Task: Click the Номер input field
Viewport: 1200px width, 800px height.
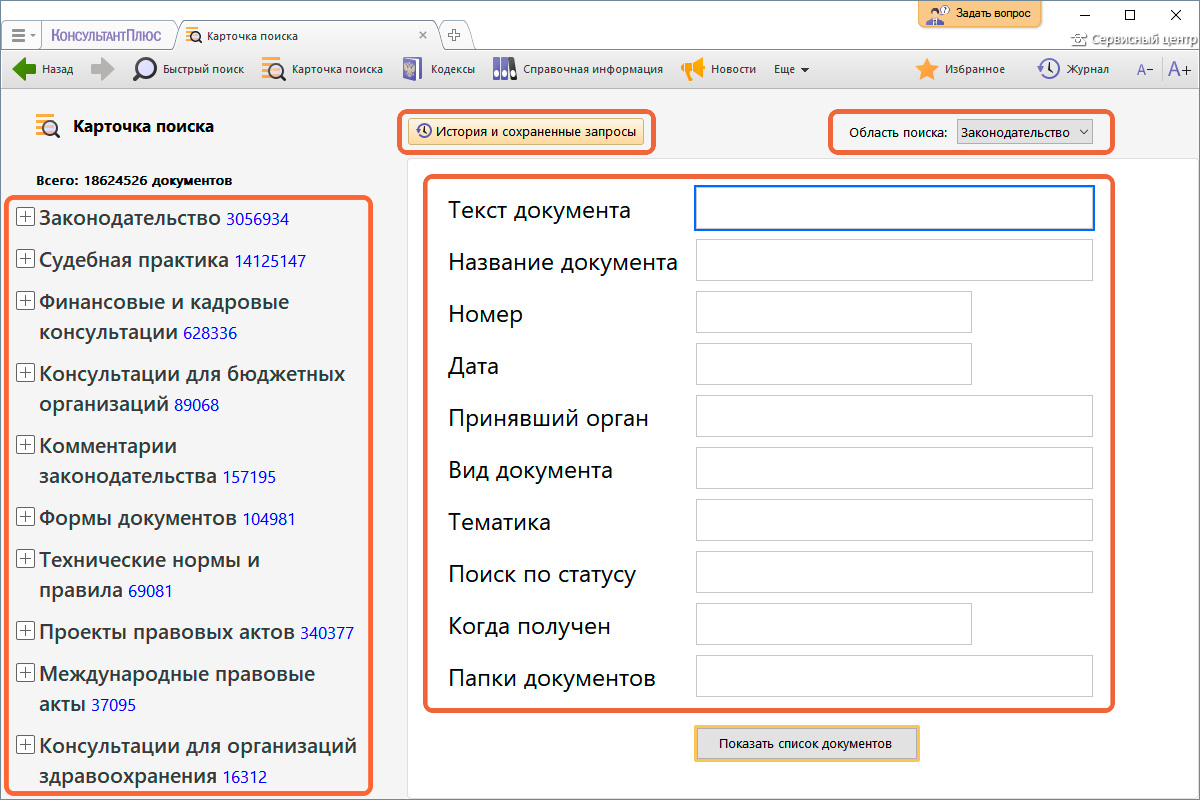Action: pyautogui.click(x=834, y=312)
